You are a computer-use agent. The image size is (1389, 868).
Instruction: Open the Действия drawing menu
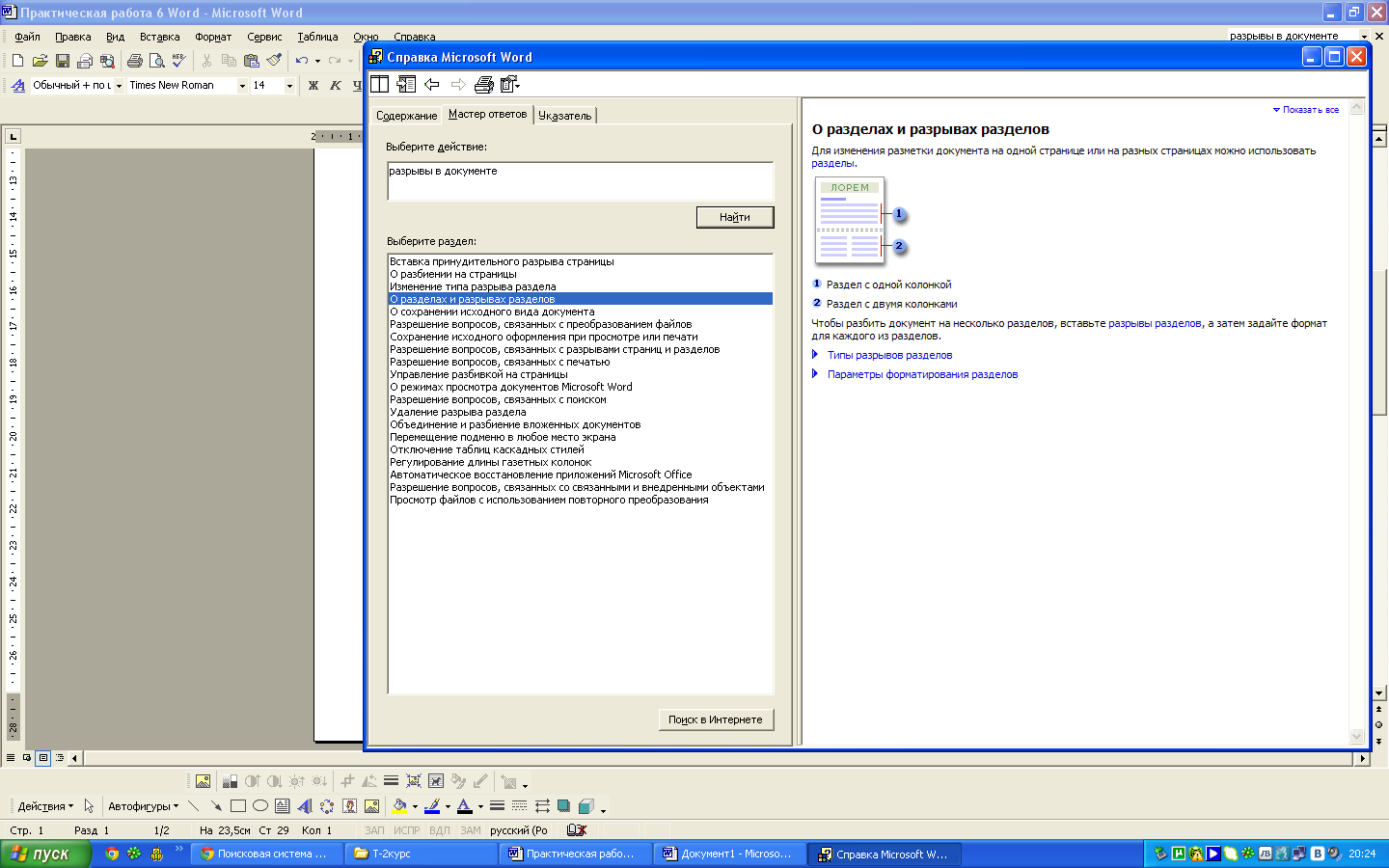[x=45, y=806]
